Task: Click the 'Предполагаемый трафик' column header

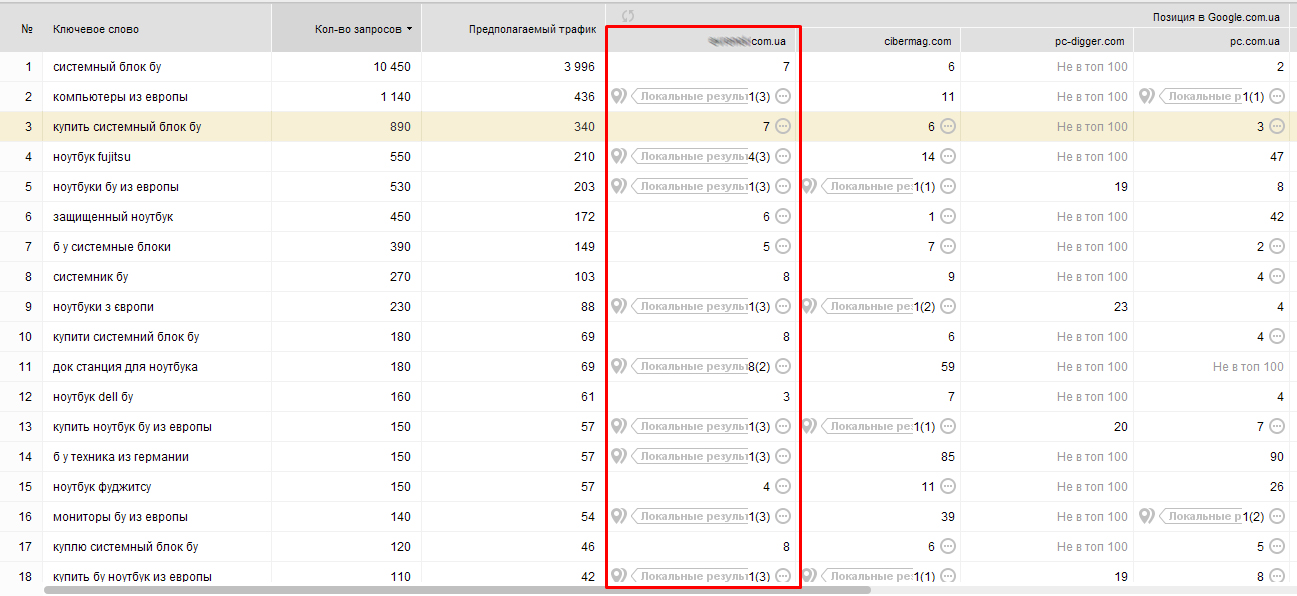Action: pos(532,29)
